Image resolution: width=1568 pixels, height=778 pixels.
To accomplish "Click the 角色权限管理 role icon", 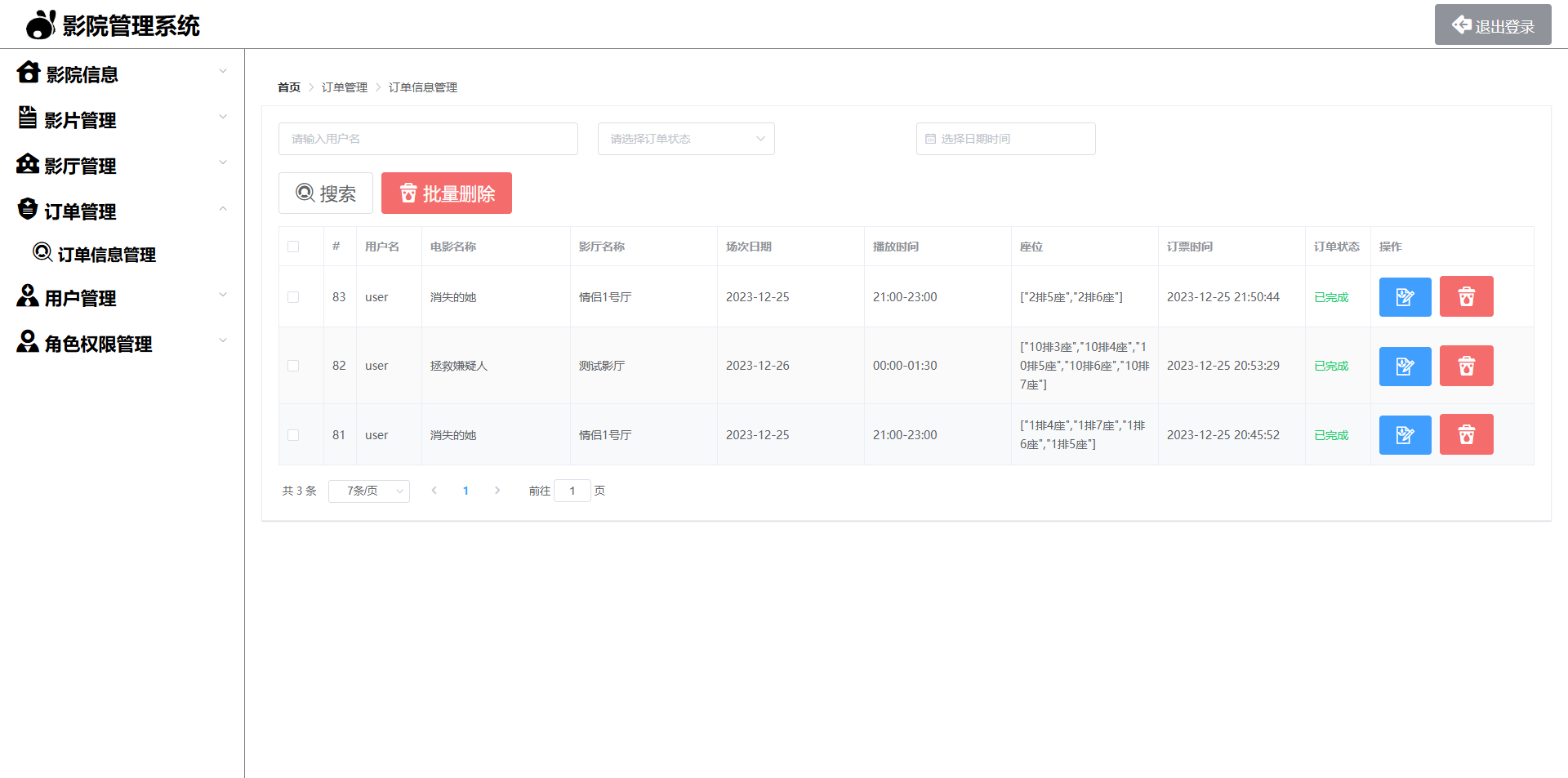I will 27,342.
